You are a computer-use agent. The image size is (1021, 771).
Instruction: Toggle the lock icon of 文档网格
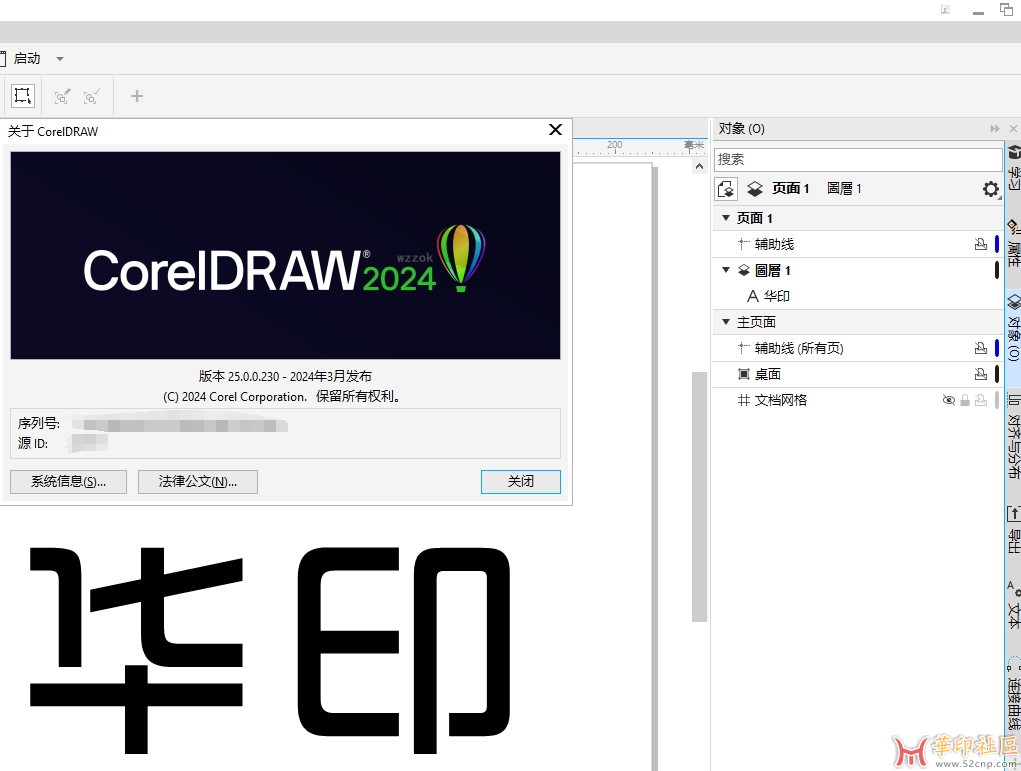(965, 400)
